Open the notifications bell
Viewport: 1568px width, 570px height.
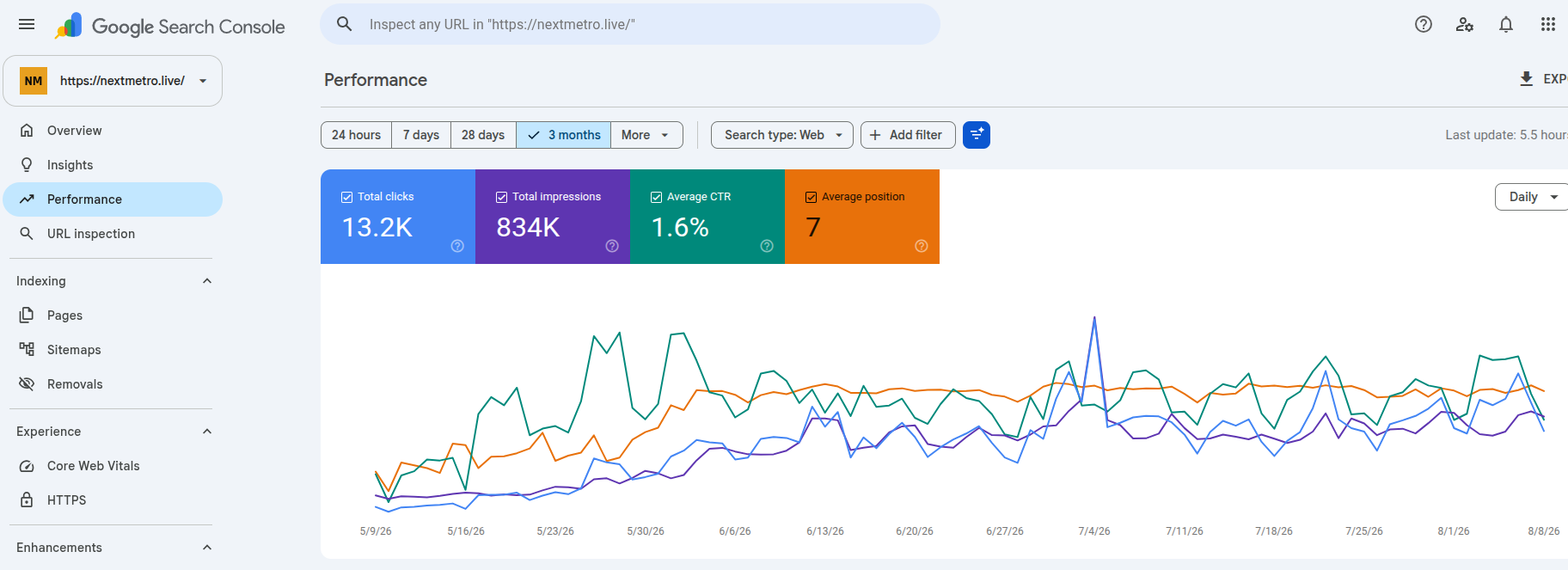pyautogui.click(x=1506, y=24)
